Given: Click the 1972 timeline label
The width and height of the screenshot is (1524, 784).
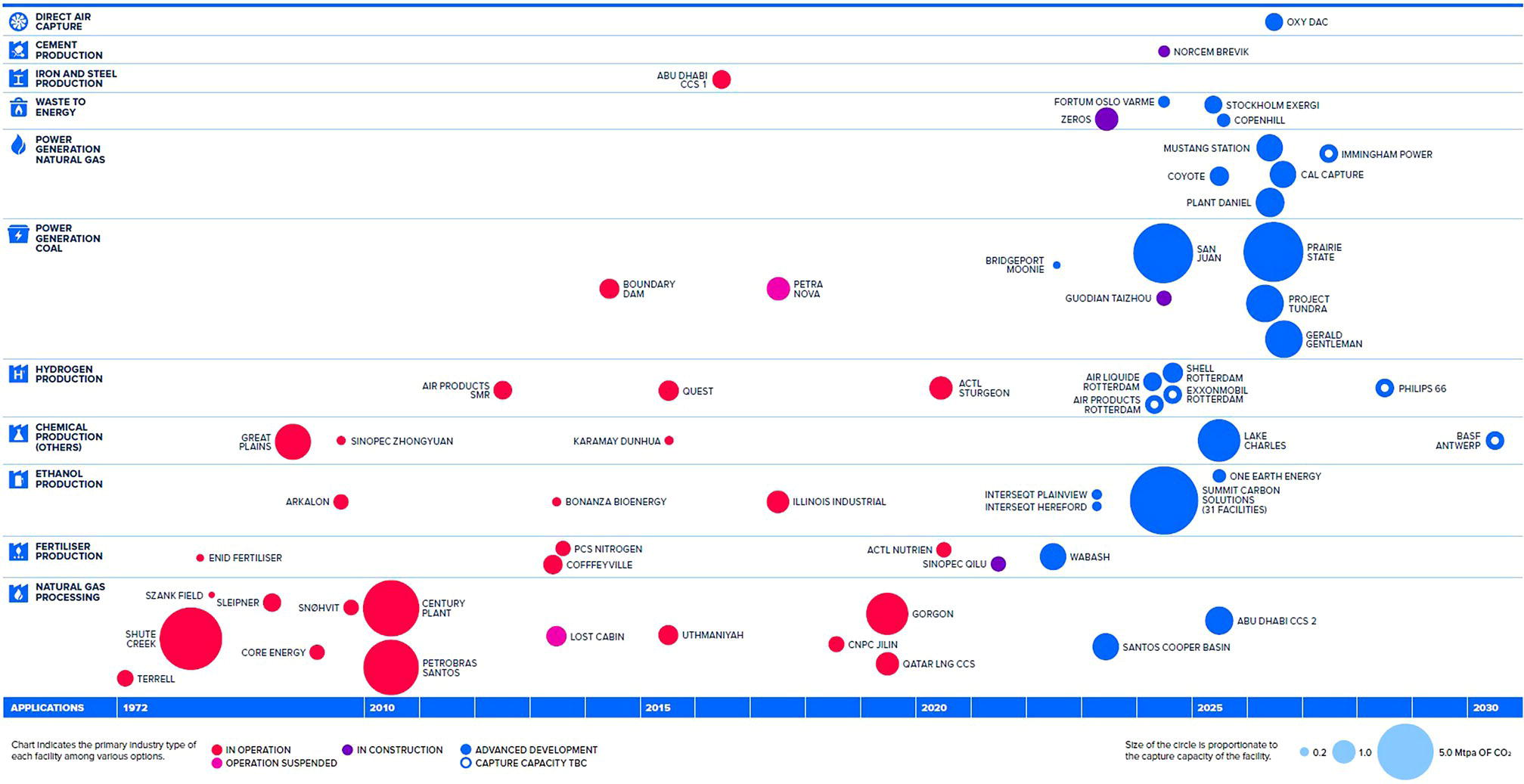Looking at the screenshot, I should coord(135,708).
